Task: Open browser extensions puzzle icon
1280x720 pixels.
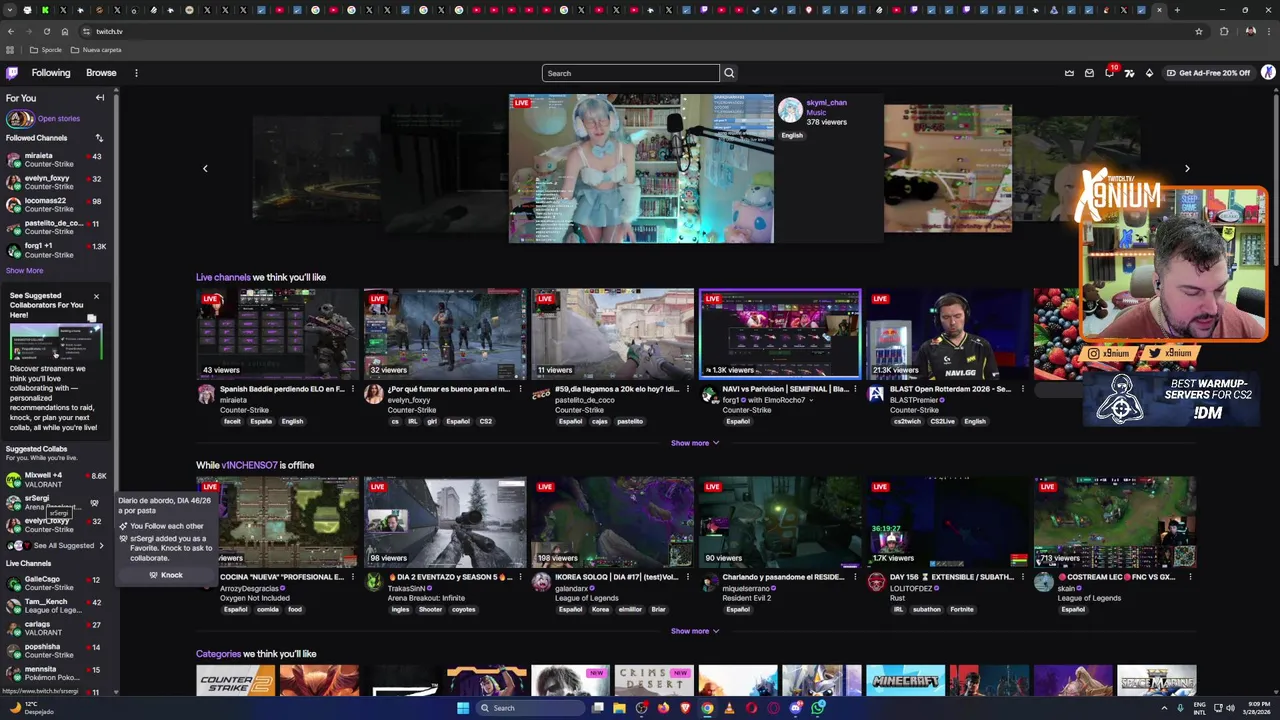Action: (x=1224, y=31)
